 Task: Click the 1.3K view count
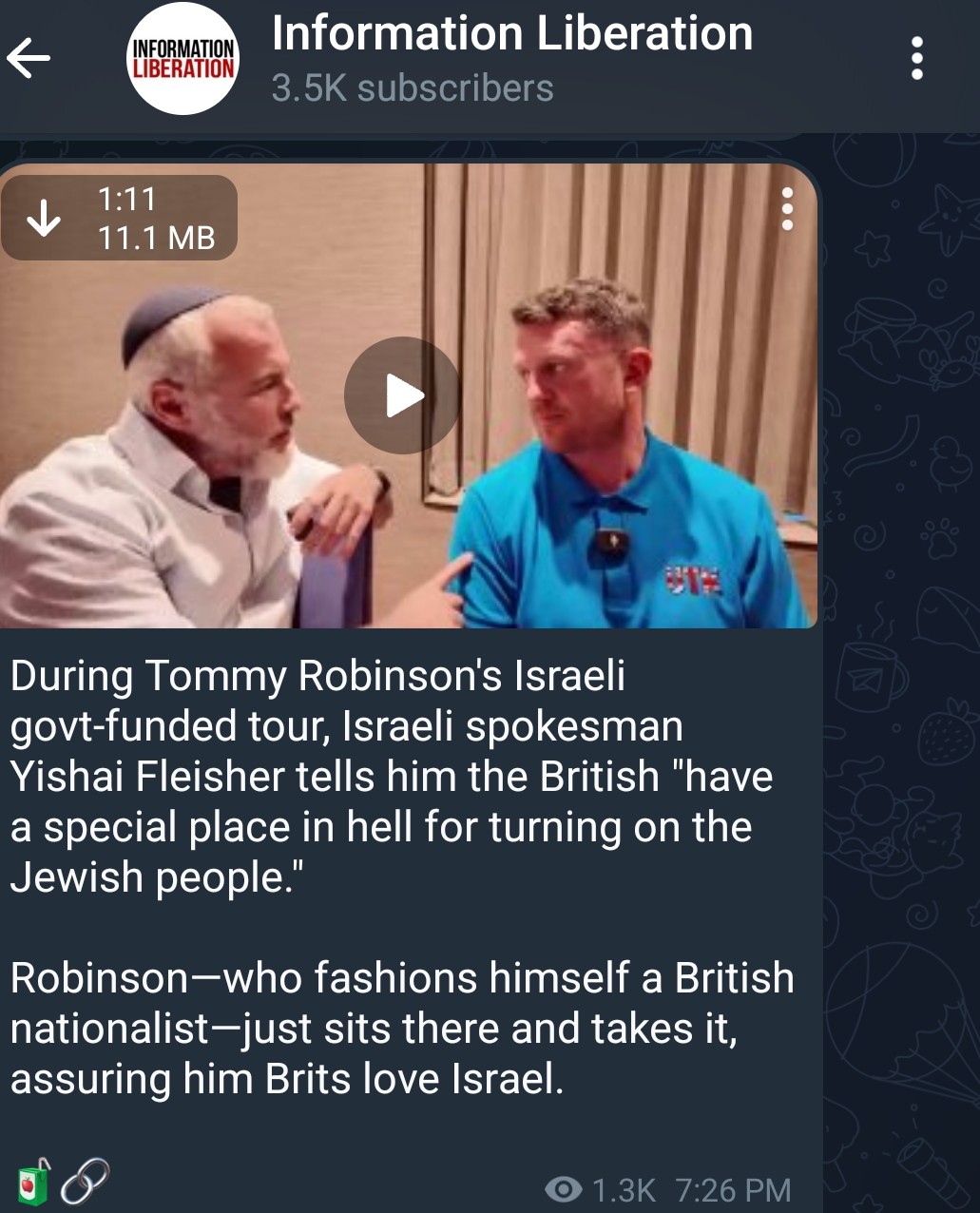pos(624,1190)
